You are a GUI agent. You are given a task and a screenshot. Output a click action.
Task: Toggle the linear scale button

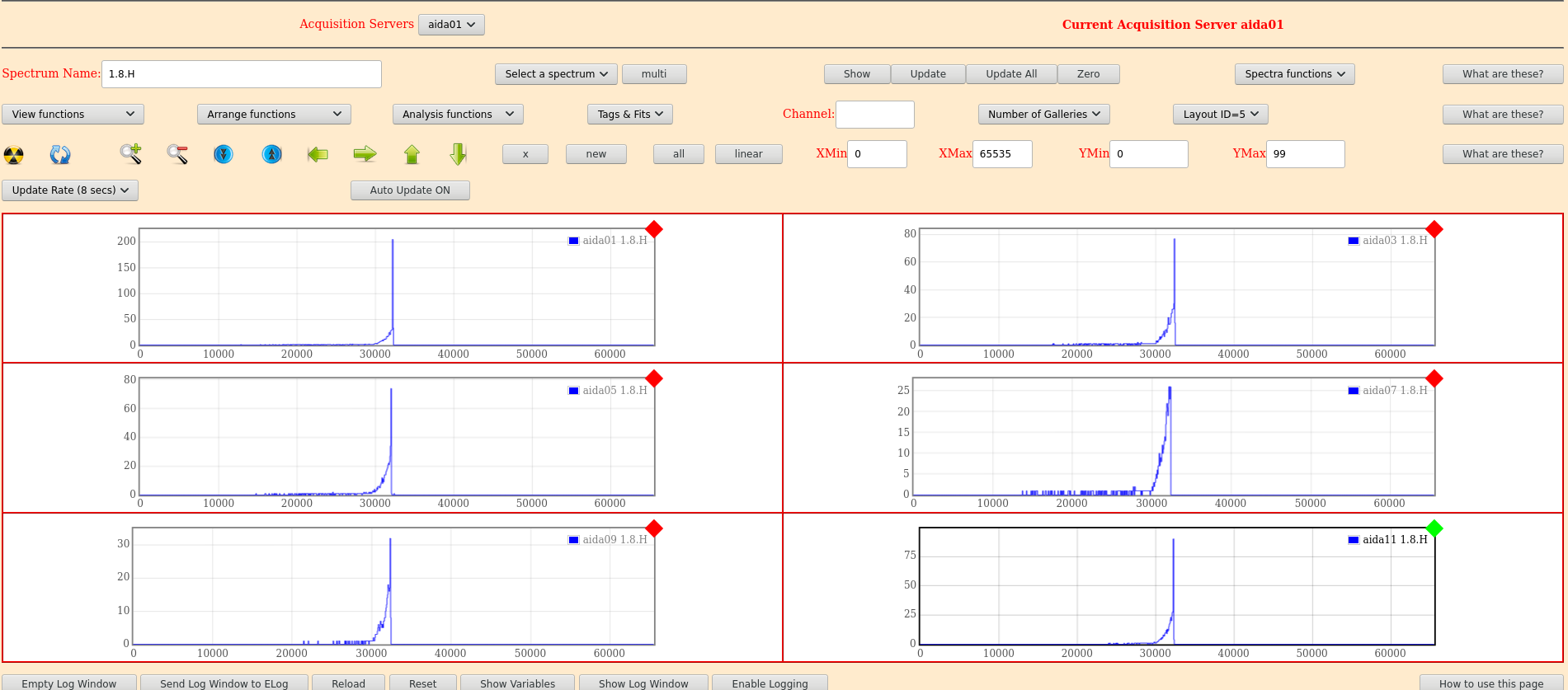[748, 154]
